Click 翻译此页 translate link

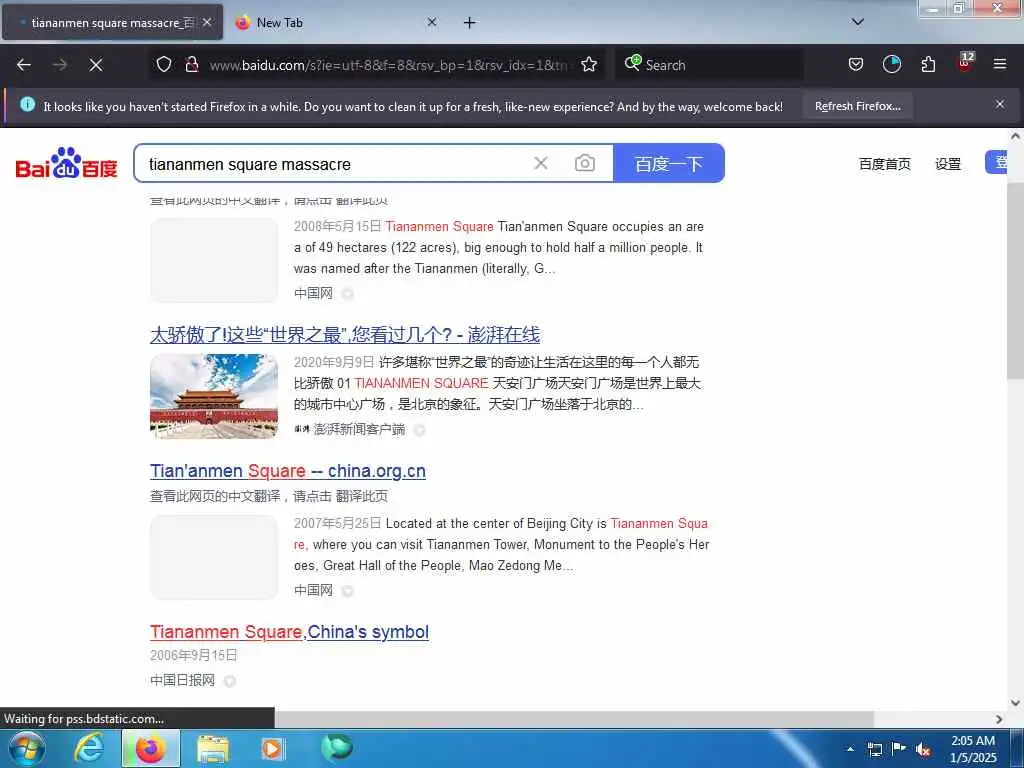(362, 496)
